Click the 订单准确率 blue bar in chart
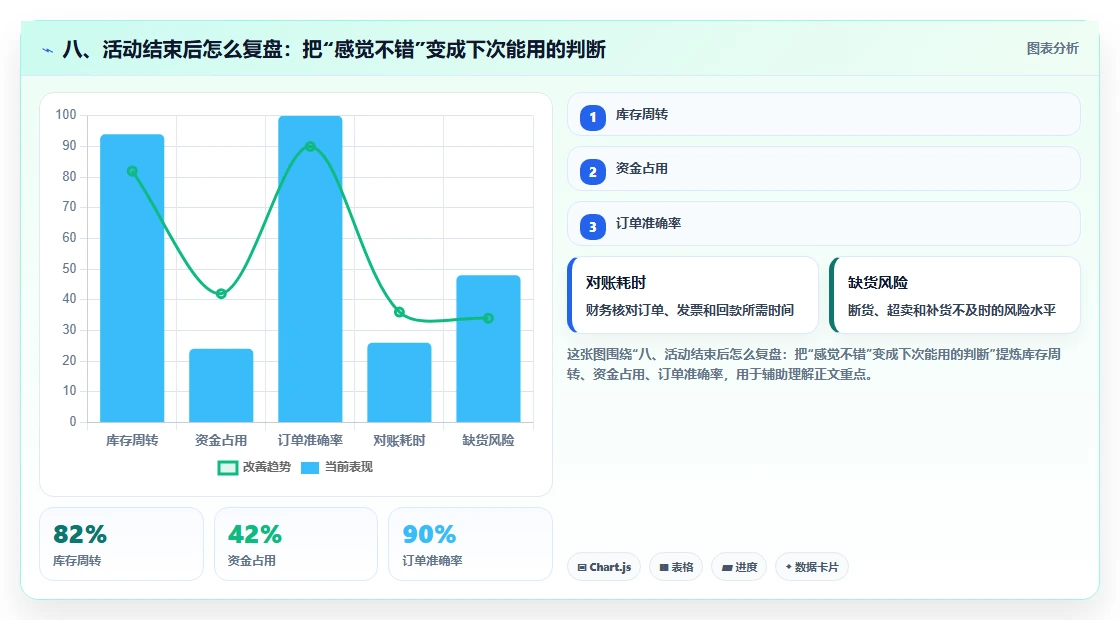Image resolution: width=1120 pixels, height=620 pixels. click(x=310, y=269)
